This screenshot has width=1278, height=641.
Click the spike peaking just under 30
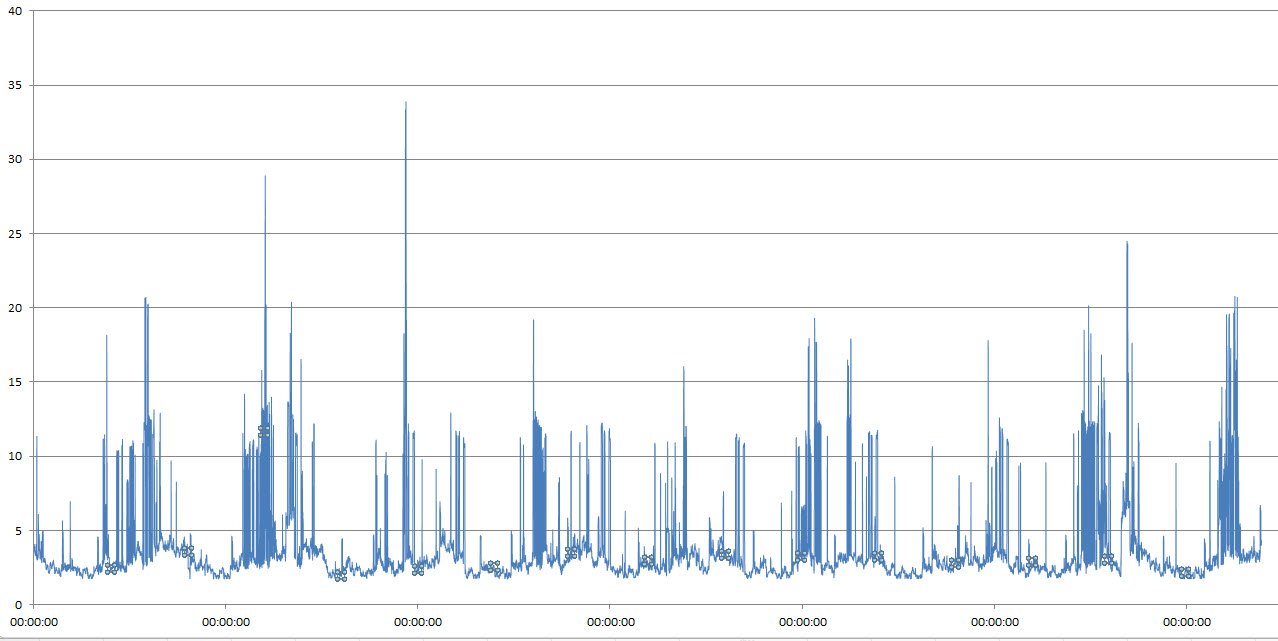pos(265,177)
